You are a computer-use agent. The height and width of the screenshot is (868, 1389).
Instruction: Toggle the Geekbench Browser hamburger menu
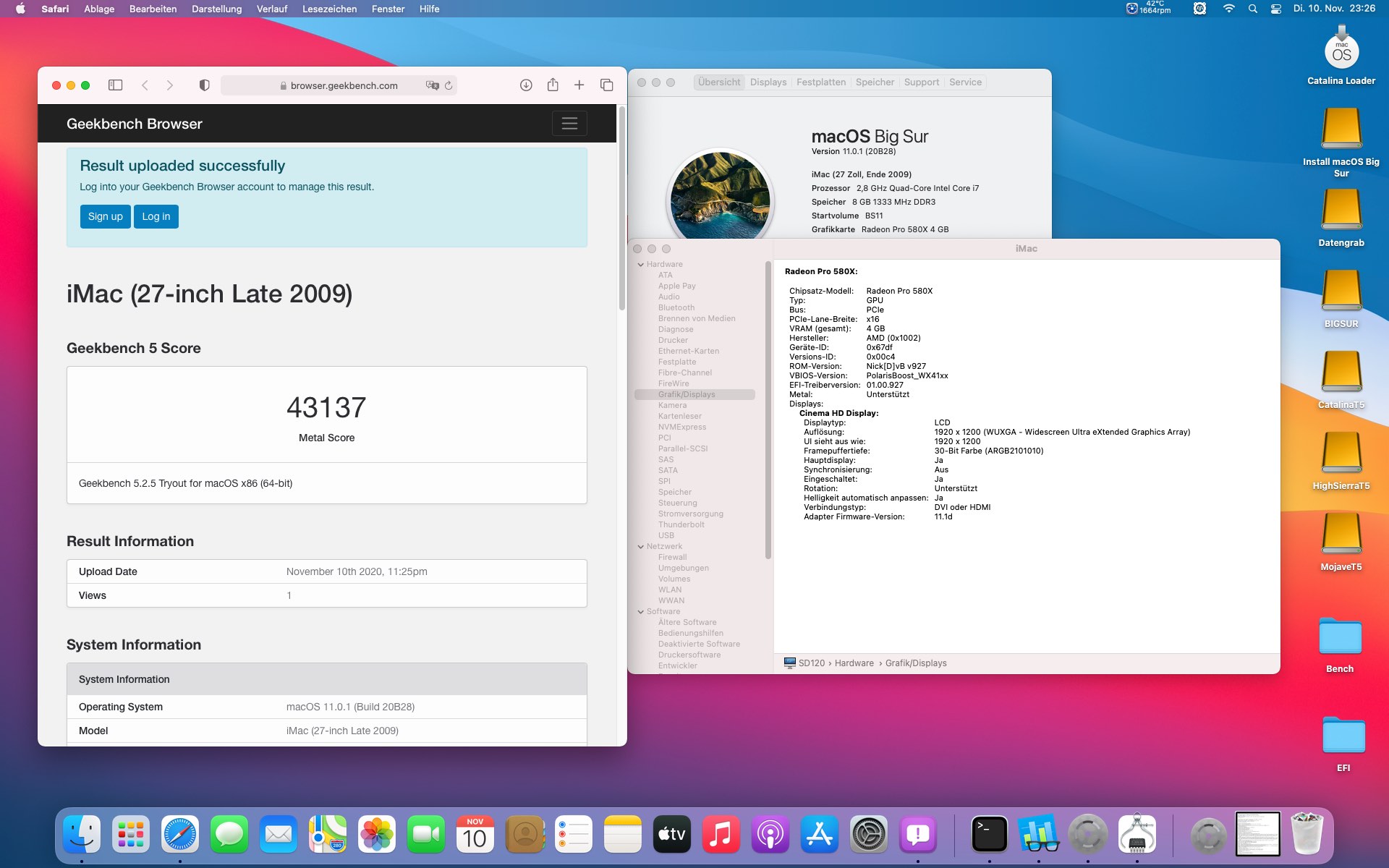[x=569, y=124]
